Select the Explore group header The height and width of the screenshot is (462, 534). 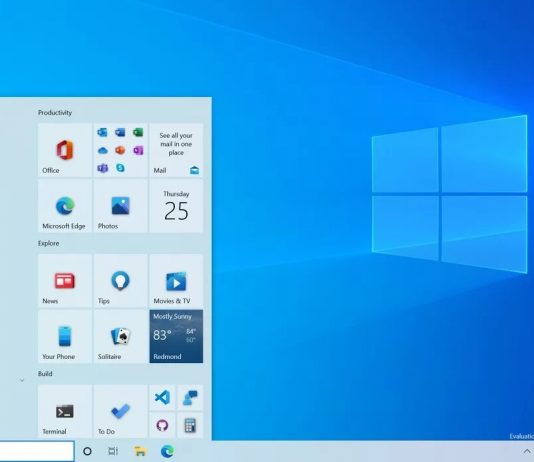tap(48, 243)
